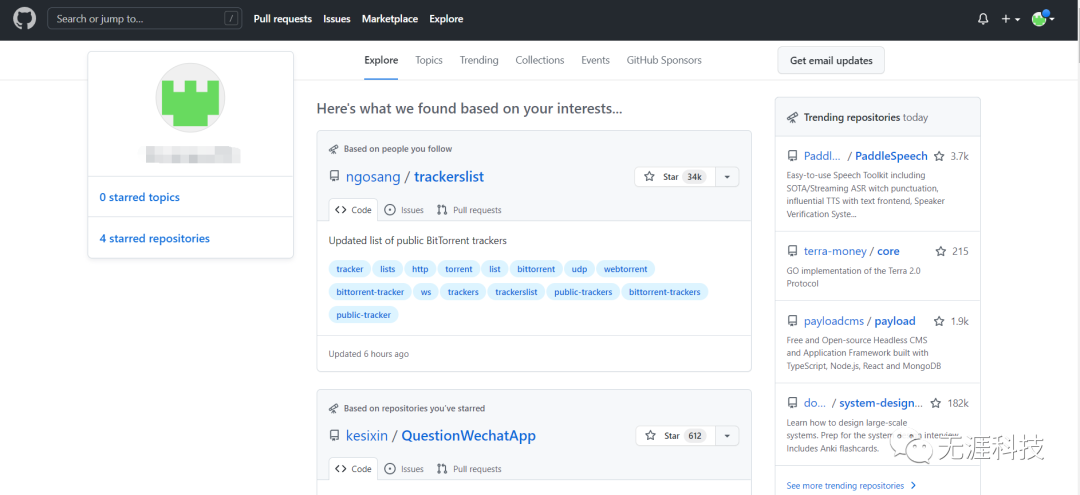Image resolution: width=1080 pixels, height=495 pixels.
Task: Switch to the Topics tab
Action: (428, 61)
